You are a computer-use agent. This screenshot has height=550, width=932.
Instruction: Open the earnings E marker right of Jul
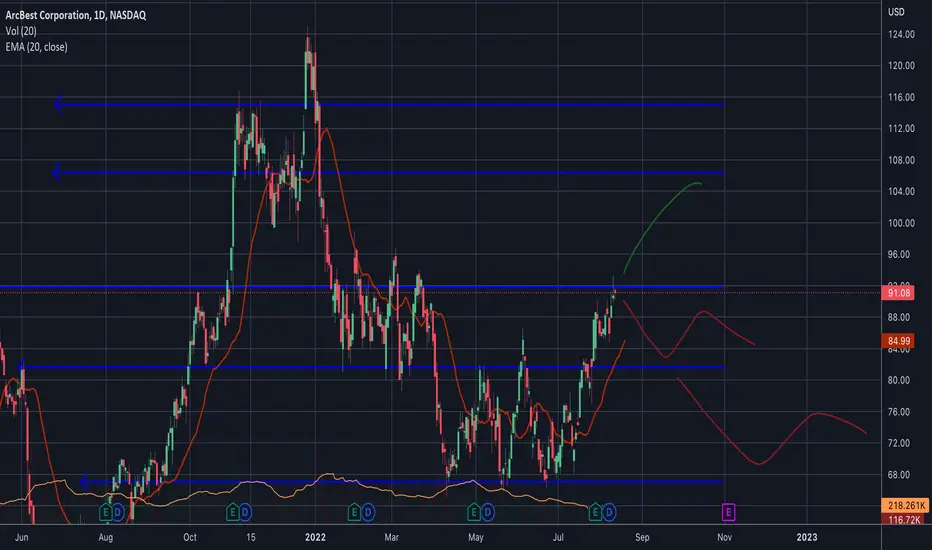[x=595, y=512]
